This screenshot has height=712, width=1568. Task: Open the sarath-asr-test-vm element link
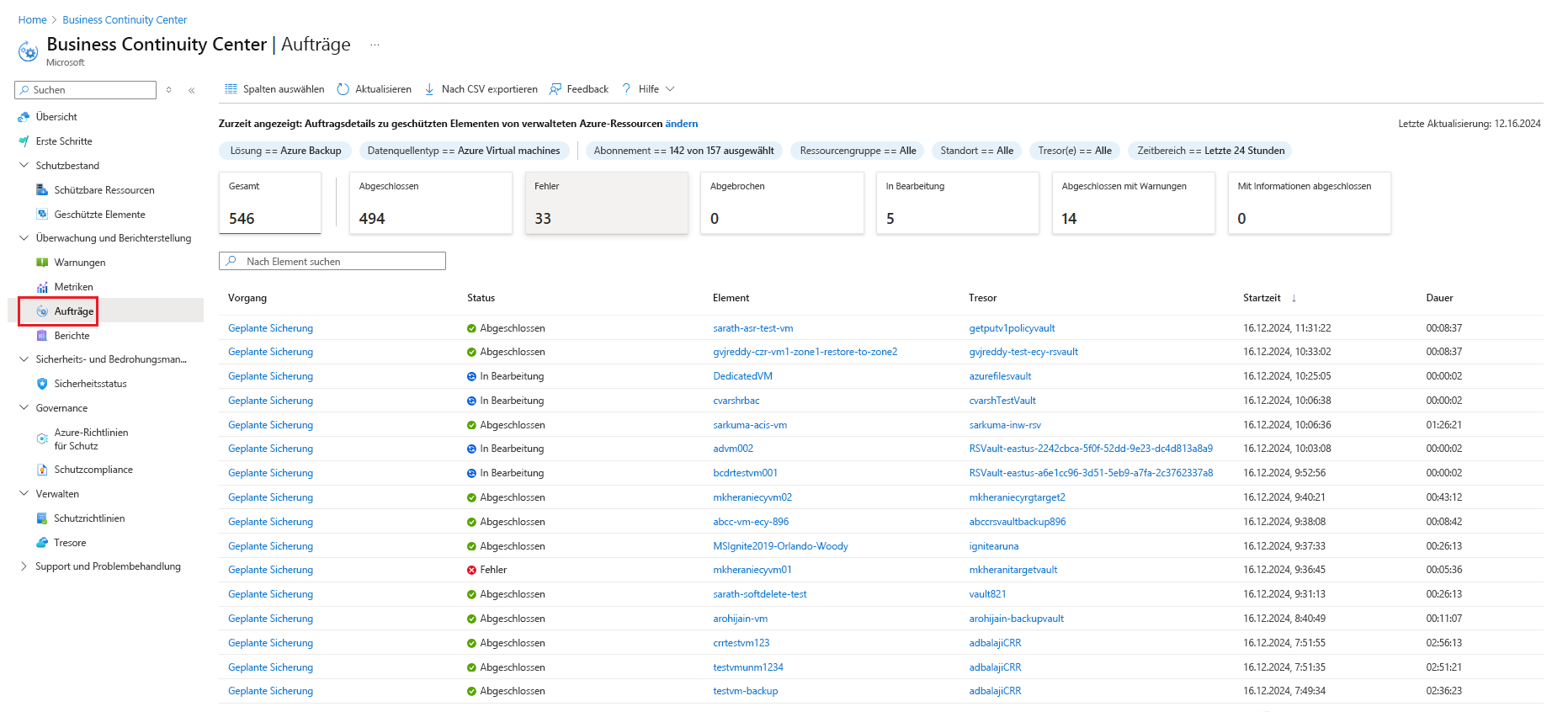(x=753, y=328)
